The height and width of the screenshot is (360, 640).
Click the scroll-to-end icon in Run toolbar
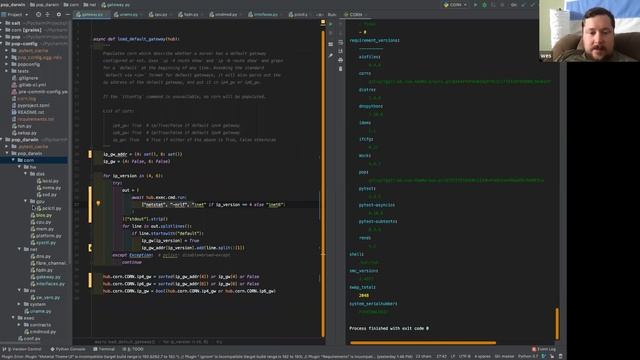[340, 51]
